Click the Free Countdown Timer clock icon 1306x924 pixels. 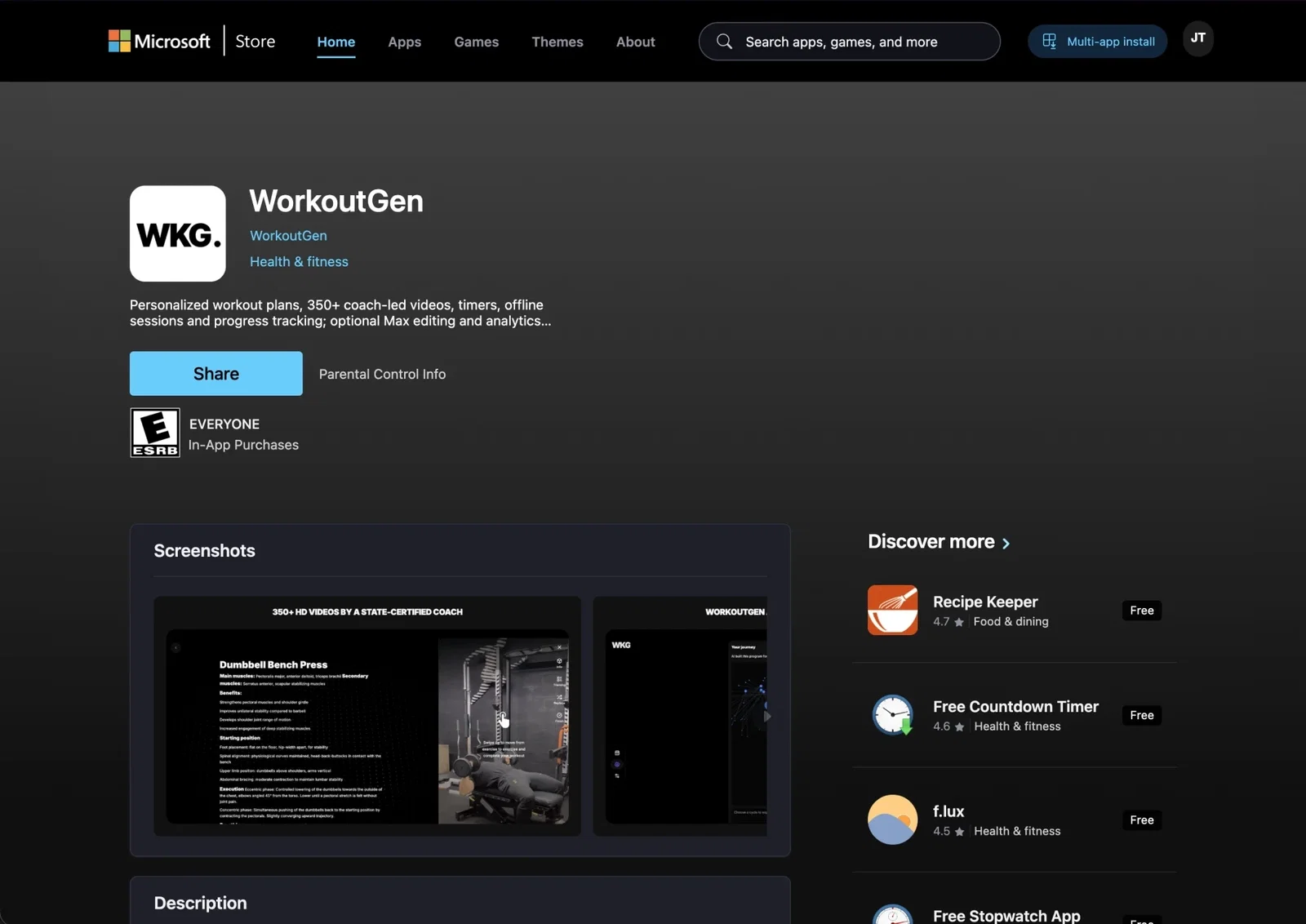click(892, 715)
